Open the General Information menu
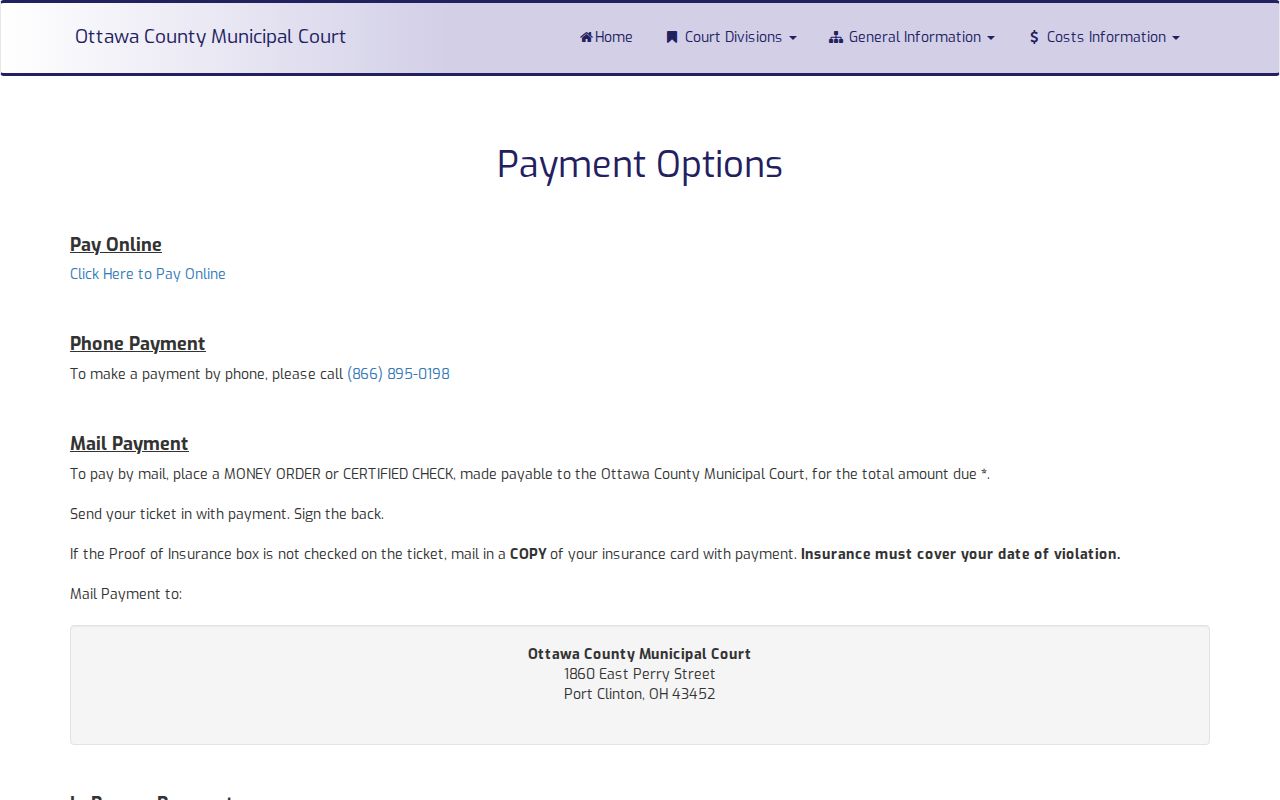This screenshot has height=800, width=1280. point(912,37)
